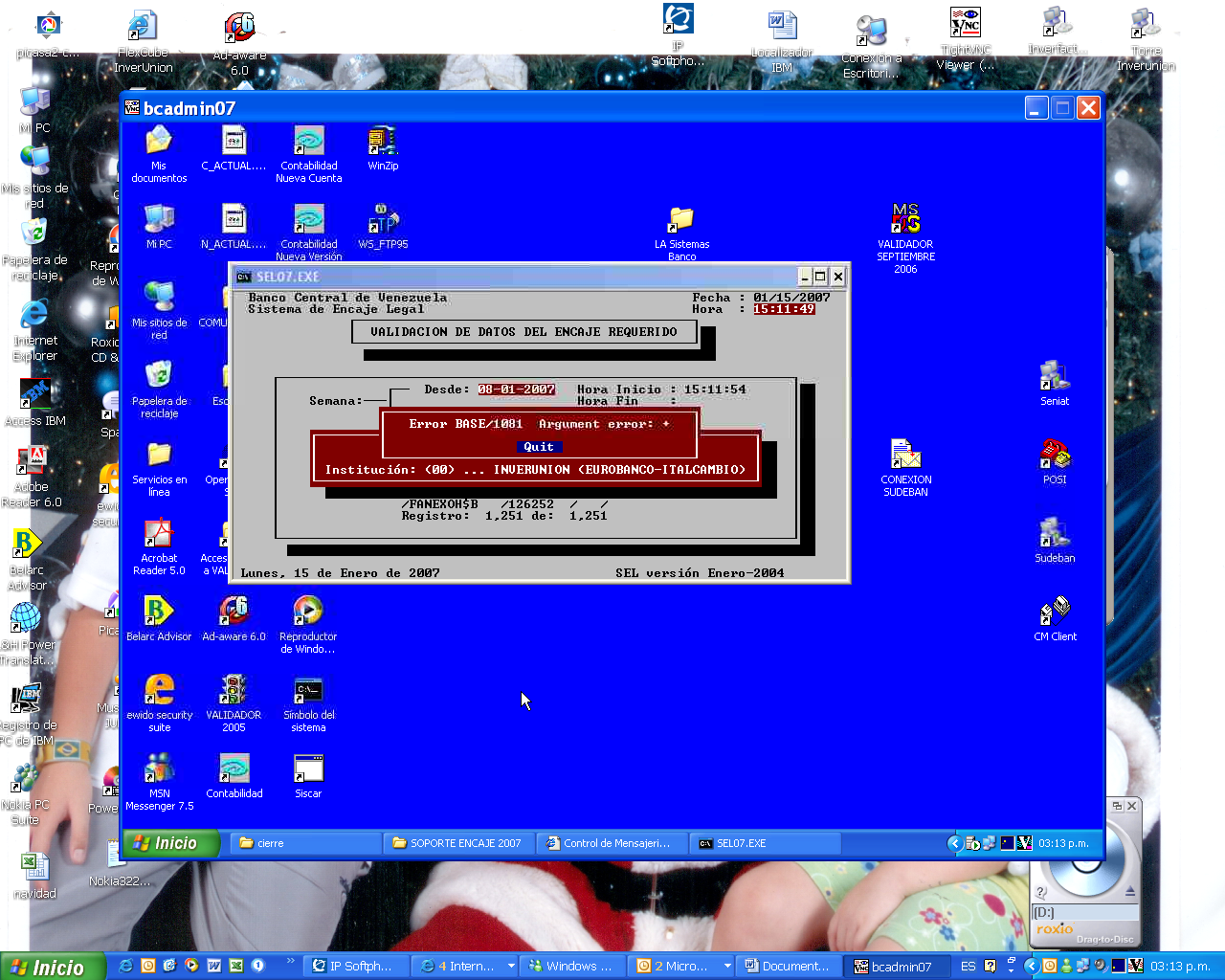Switch to IP Softph... taskbar button
1225x980 pixels.
[x=356, y=967]
